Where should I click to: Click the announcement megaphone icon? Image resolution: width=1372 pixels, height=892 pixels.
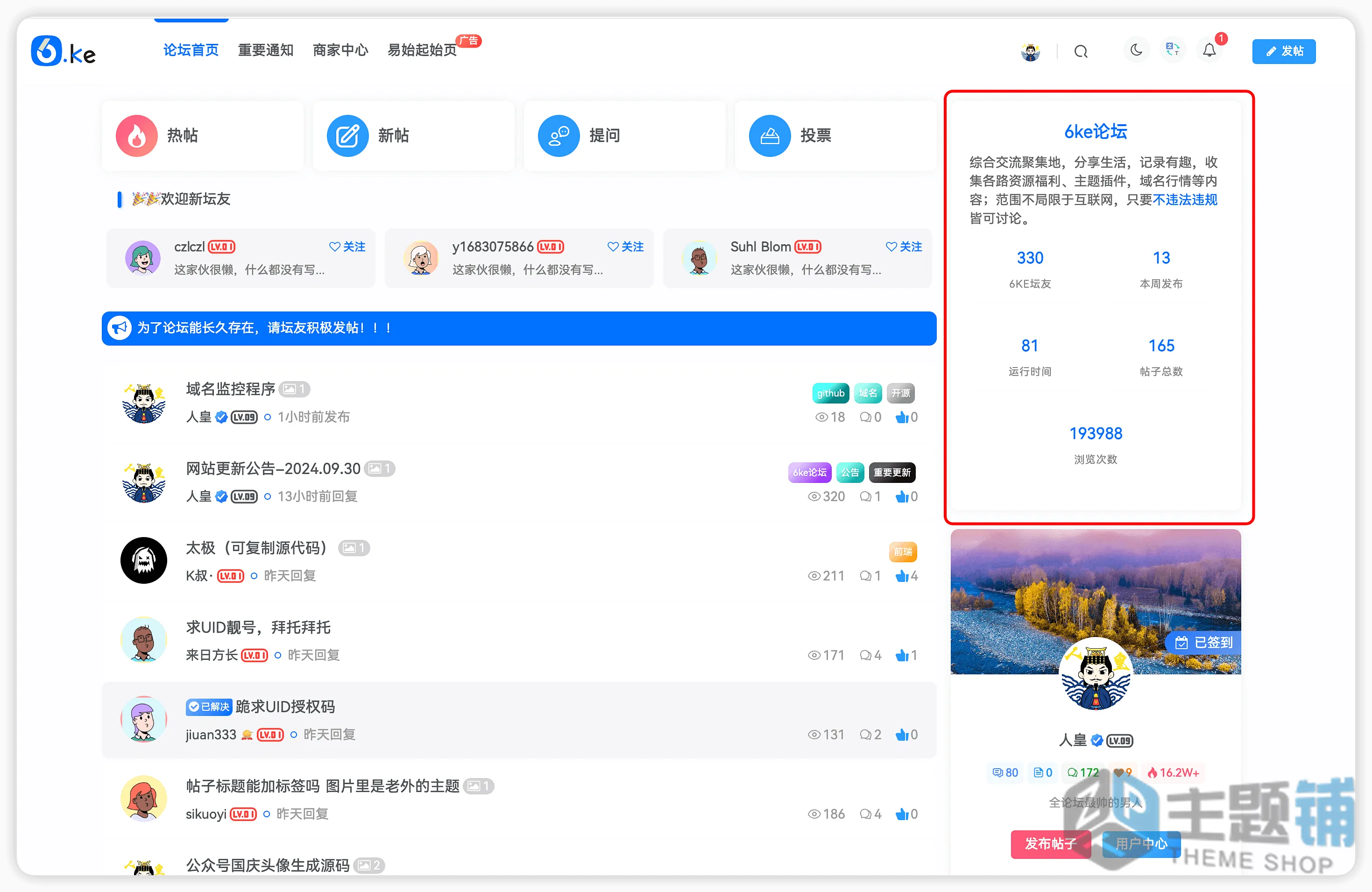coord(120,328)
